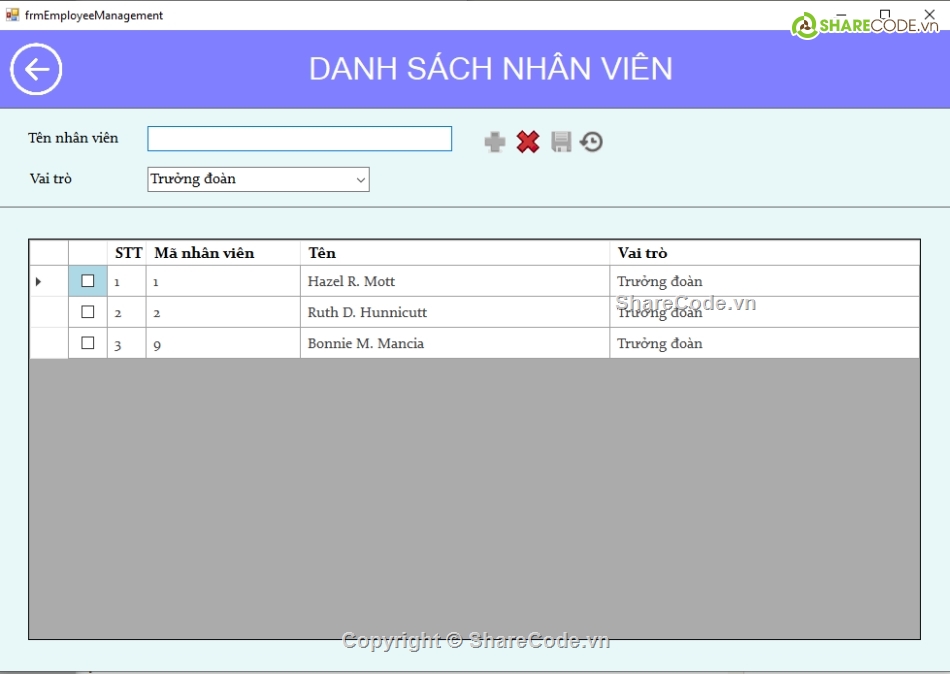The height and width of the screenshot is (674, 950).
Task: Click the STT column header
Action: tap(127, 253)
